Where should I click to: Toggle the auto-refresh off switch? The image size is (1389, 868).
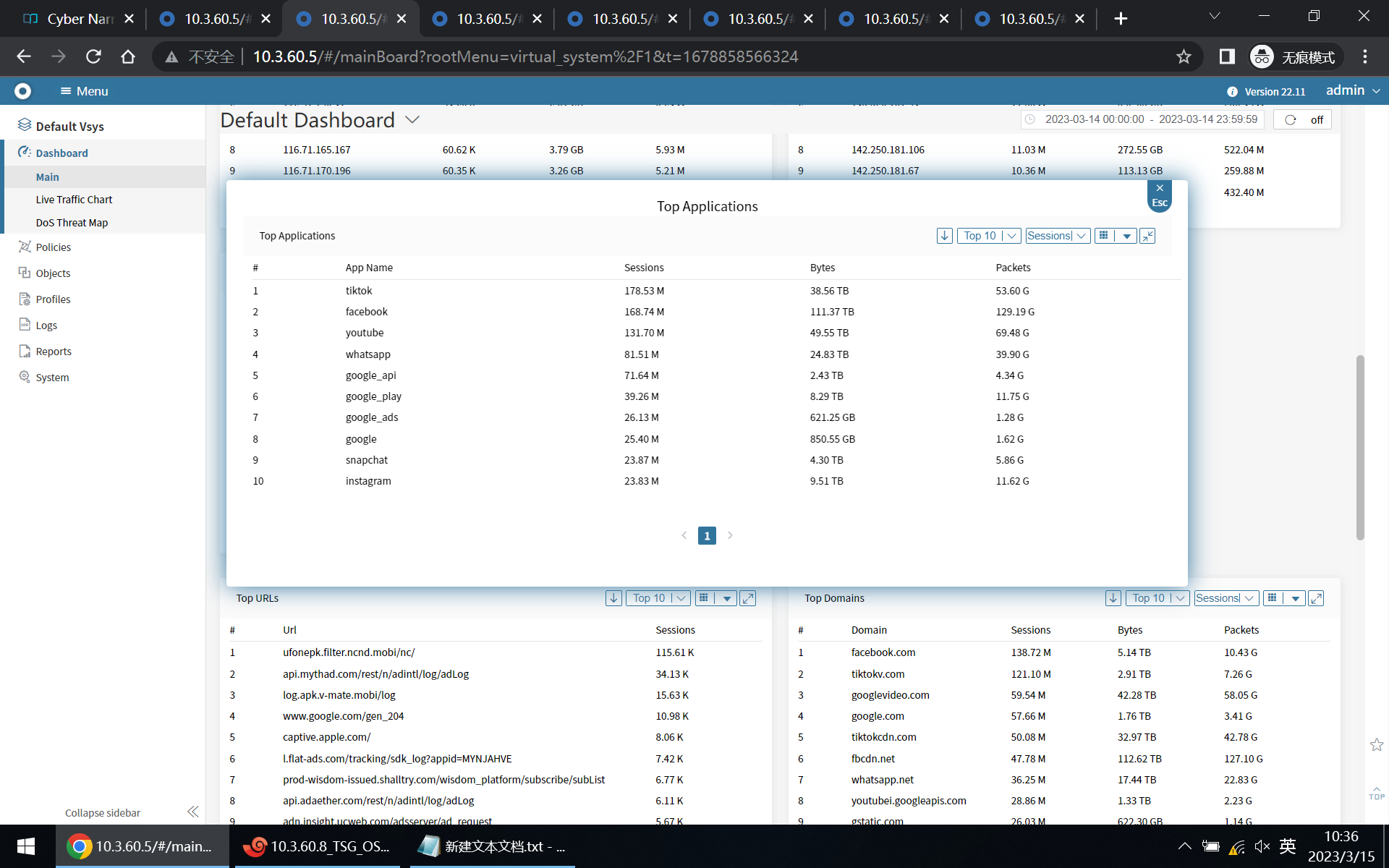pos(1303,120)
